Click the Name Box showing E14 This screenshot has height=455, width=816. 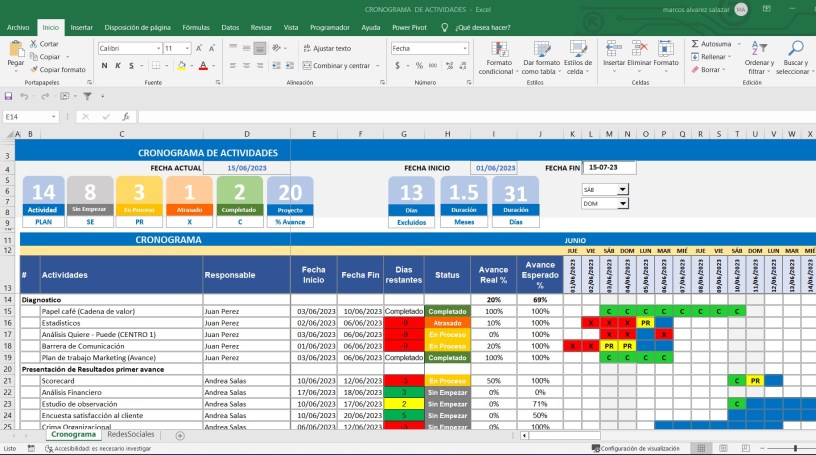point(30,117)
